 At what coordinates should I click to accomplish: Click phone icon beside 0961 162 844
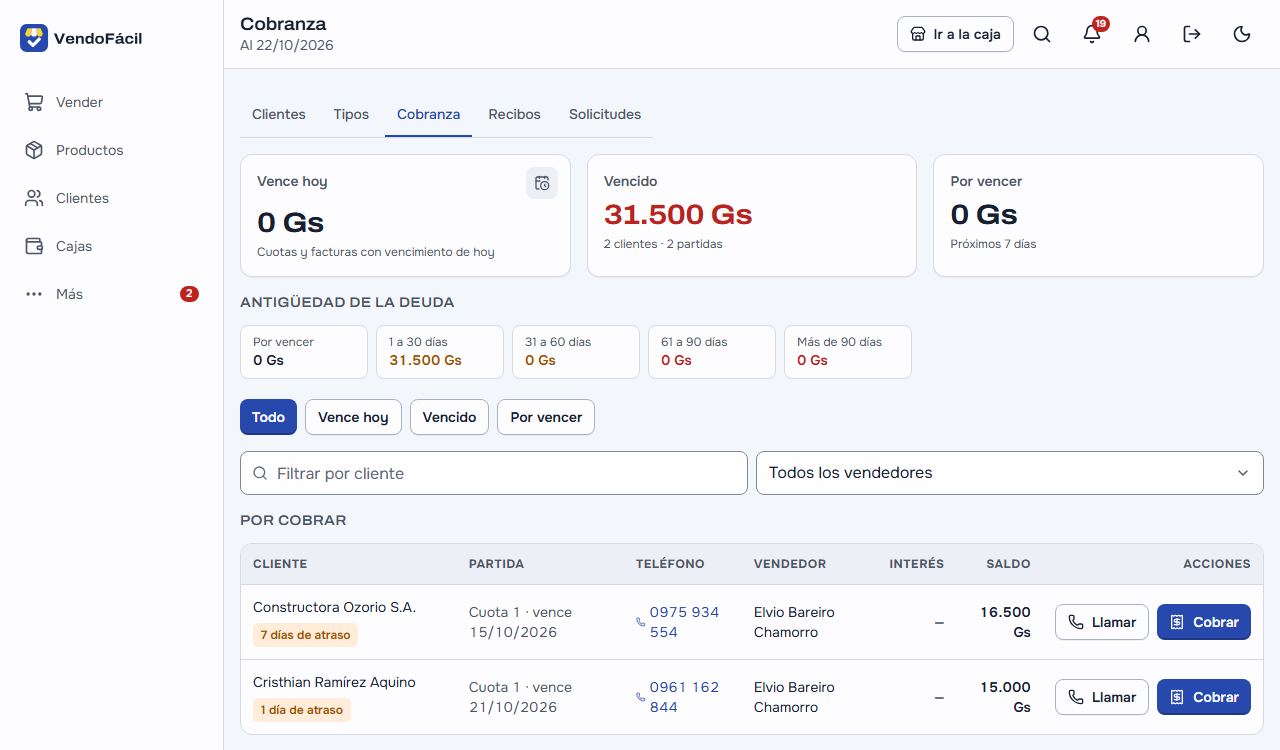(641, 697)
